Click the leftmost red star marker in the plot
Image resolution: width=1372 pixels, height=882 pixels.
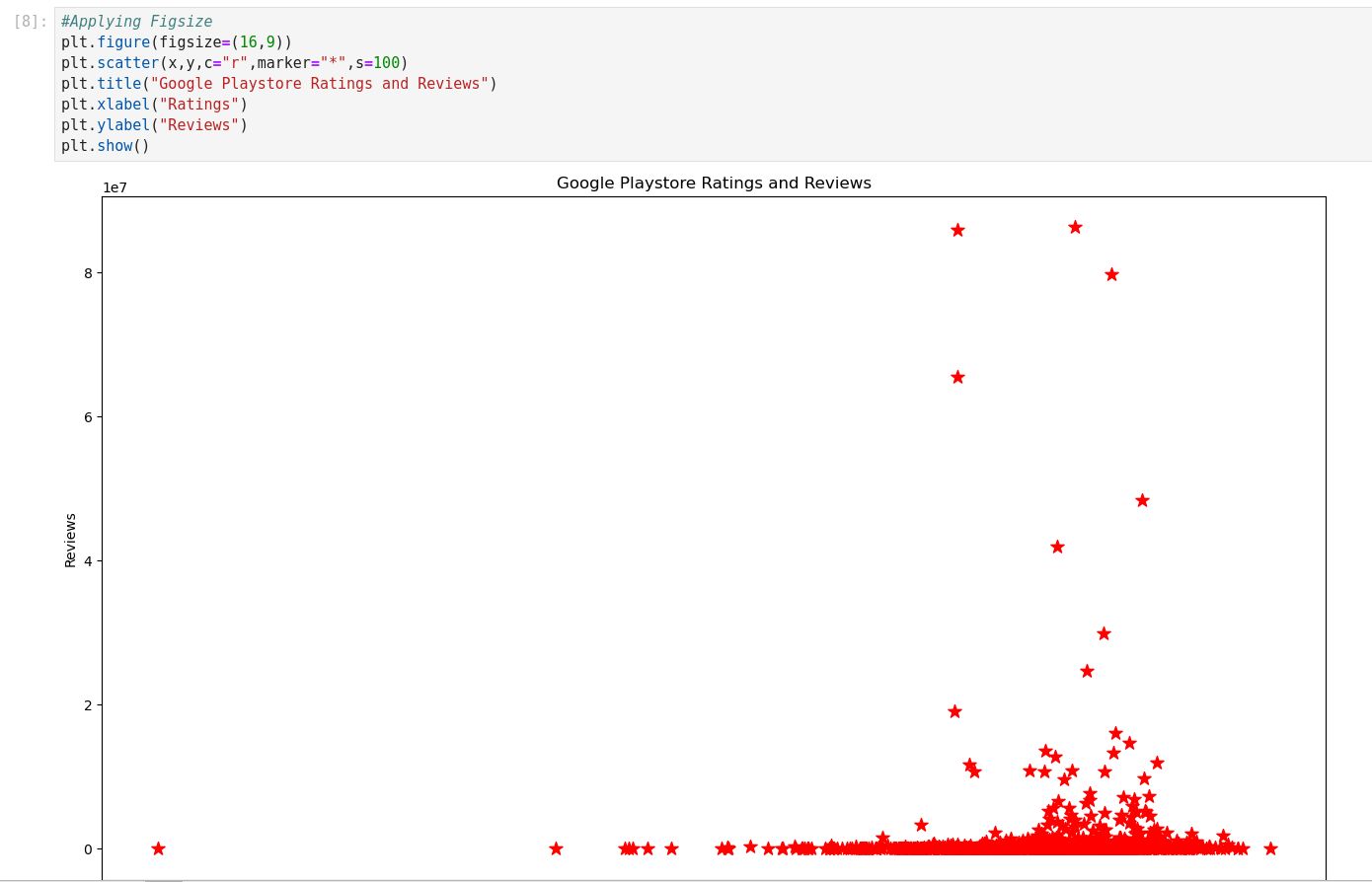(158, 848)
